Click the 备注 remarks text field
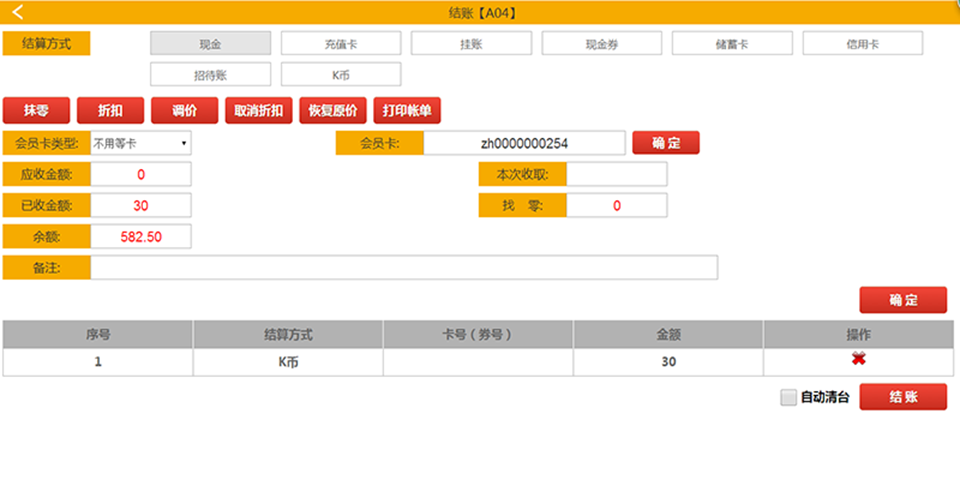 point(403,268)
